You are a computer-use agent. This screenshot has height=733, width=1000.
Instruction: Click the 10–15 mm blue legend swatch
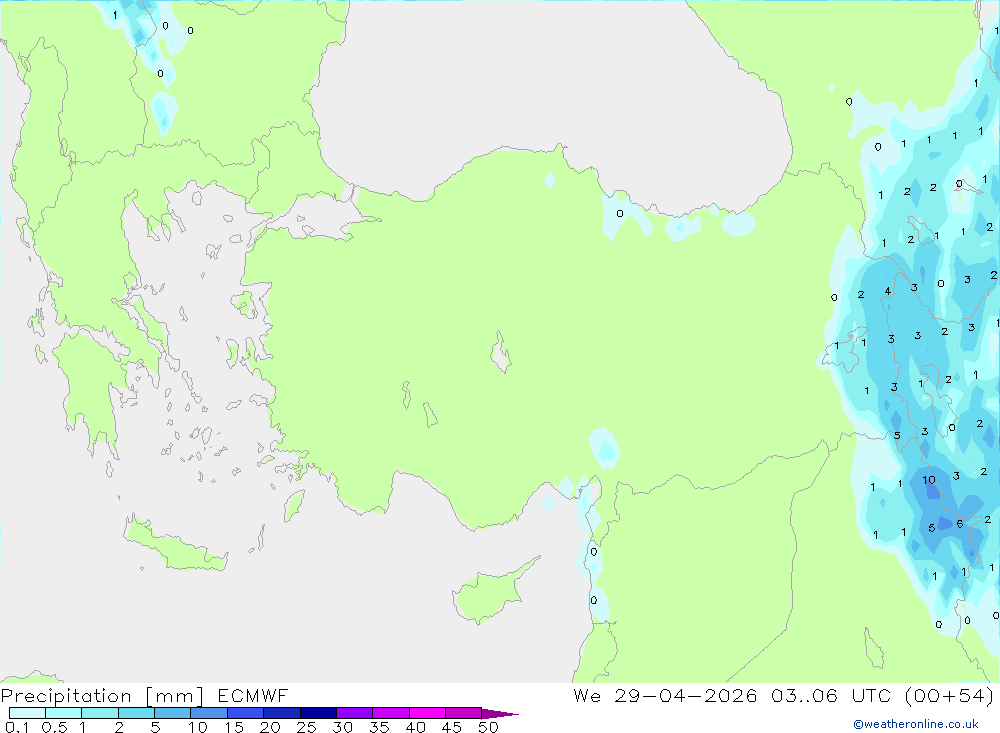209,713
